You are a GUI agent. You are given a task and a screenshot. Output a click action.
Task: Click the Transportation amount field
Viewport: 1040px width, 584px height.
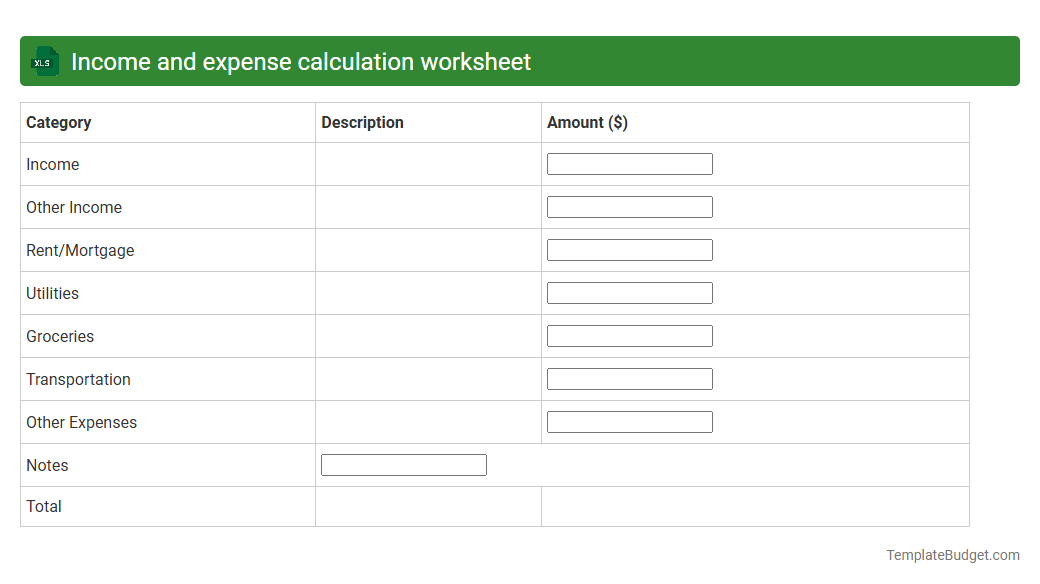pos(629,378)
